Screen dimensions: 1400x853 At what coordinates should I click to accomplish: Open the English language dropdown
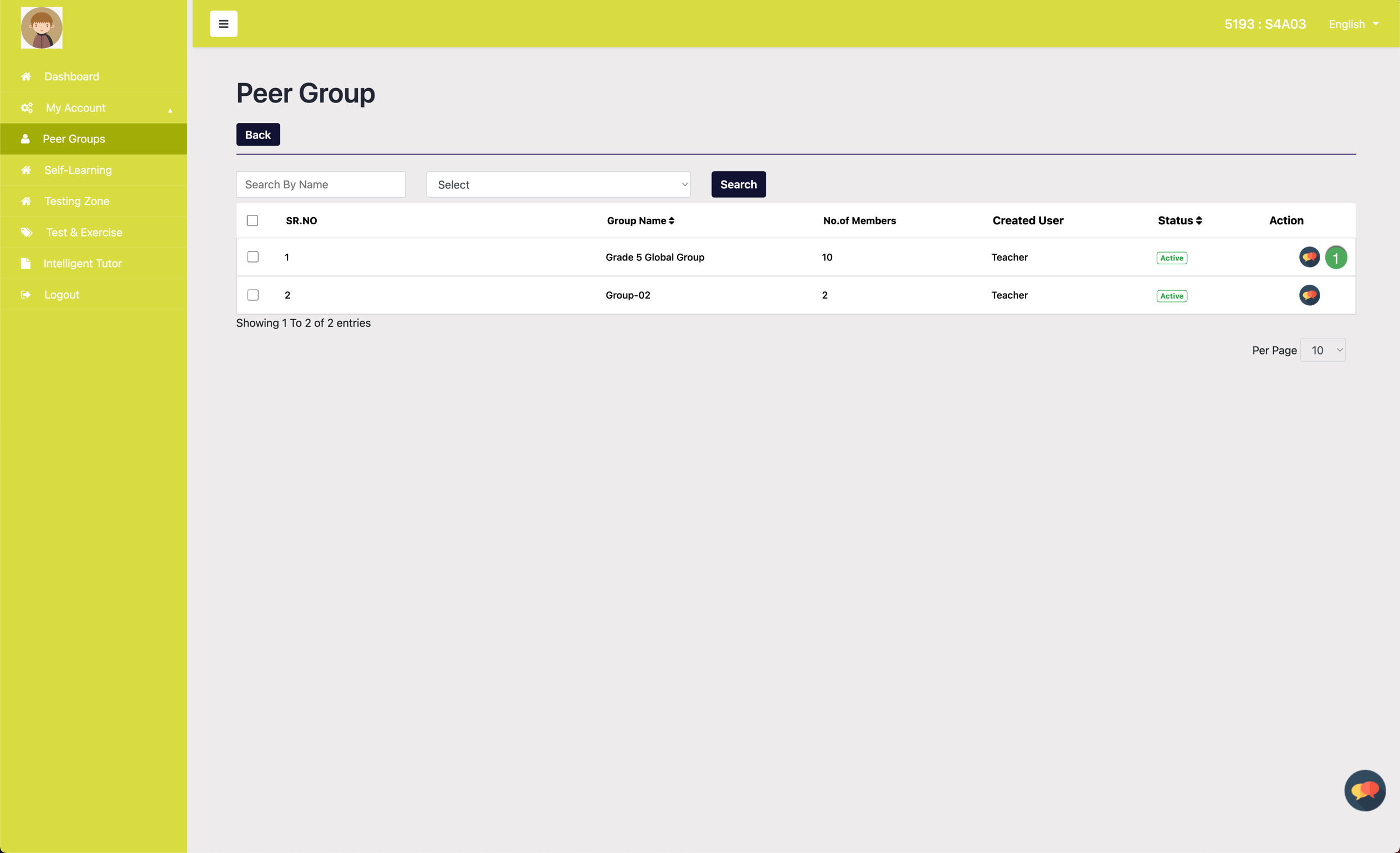coord(1354,24)
